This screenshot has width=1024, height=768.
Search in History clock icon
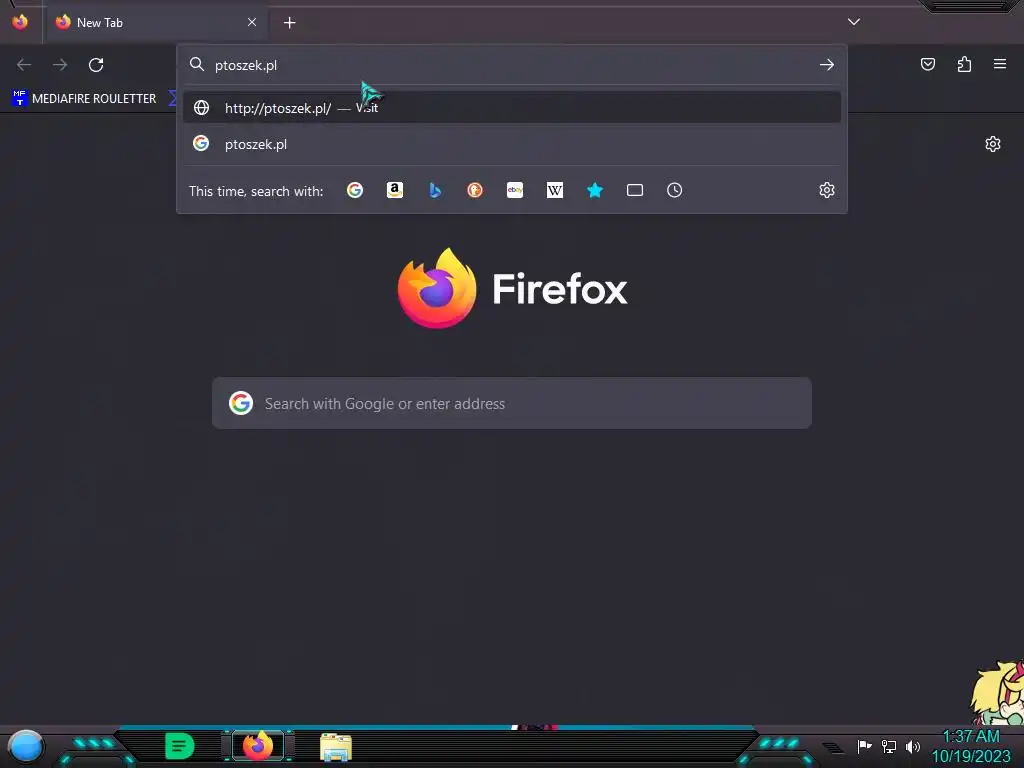(x=675, y=190)
